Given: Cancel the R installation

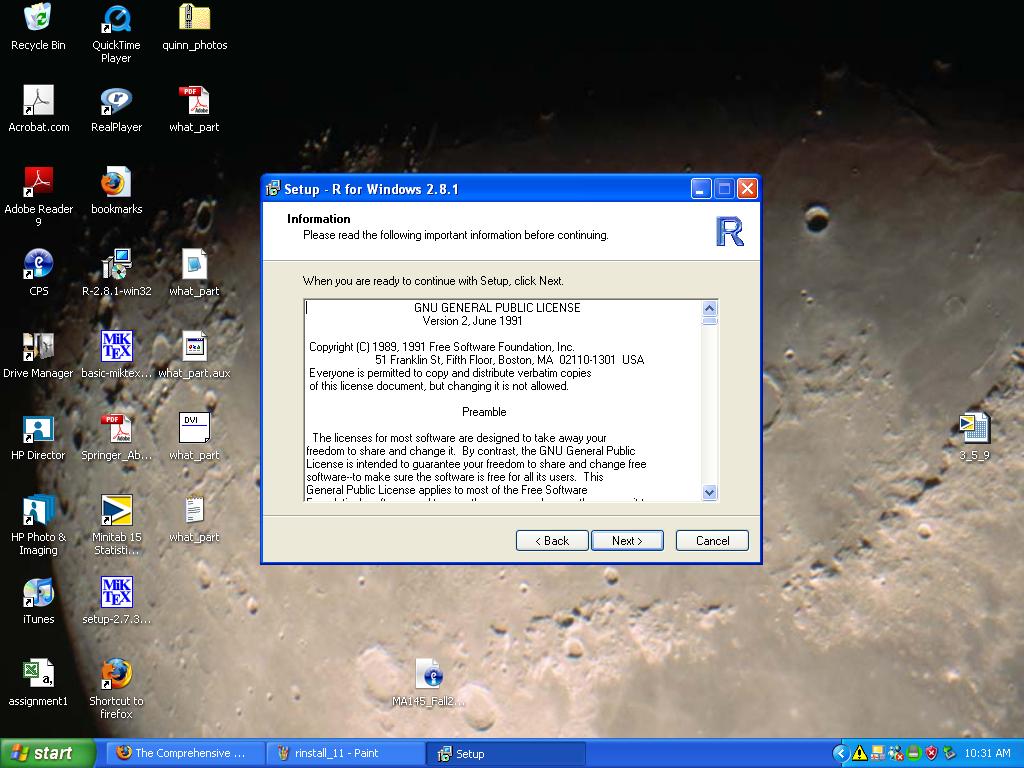Looking at the screenshot, I should point(711,540).
